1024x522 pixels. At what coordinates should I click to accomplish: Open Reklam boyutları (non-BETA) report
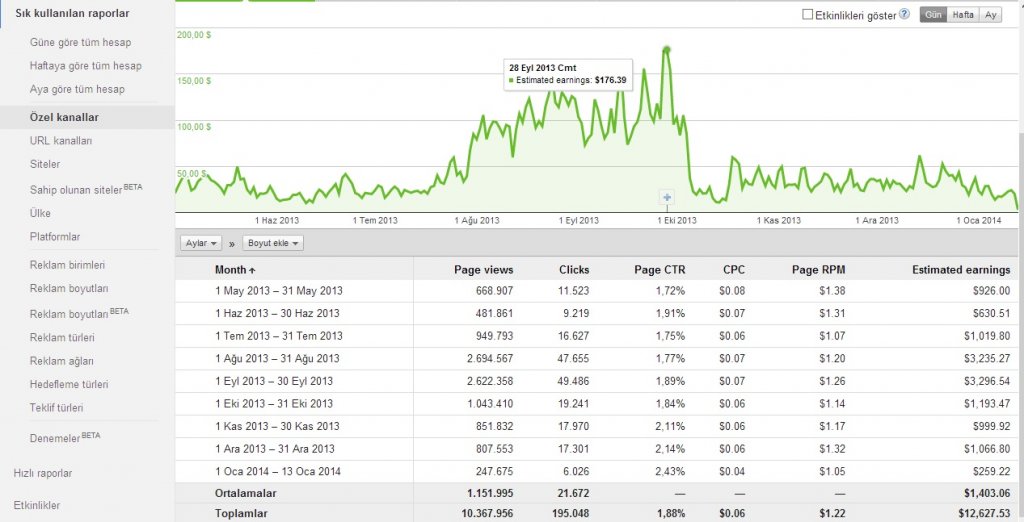pos(69,288)
